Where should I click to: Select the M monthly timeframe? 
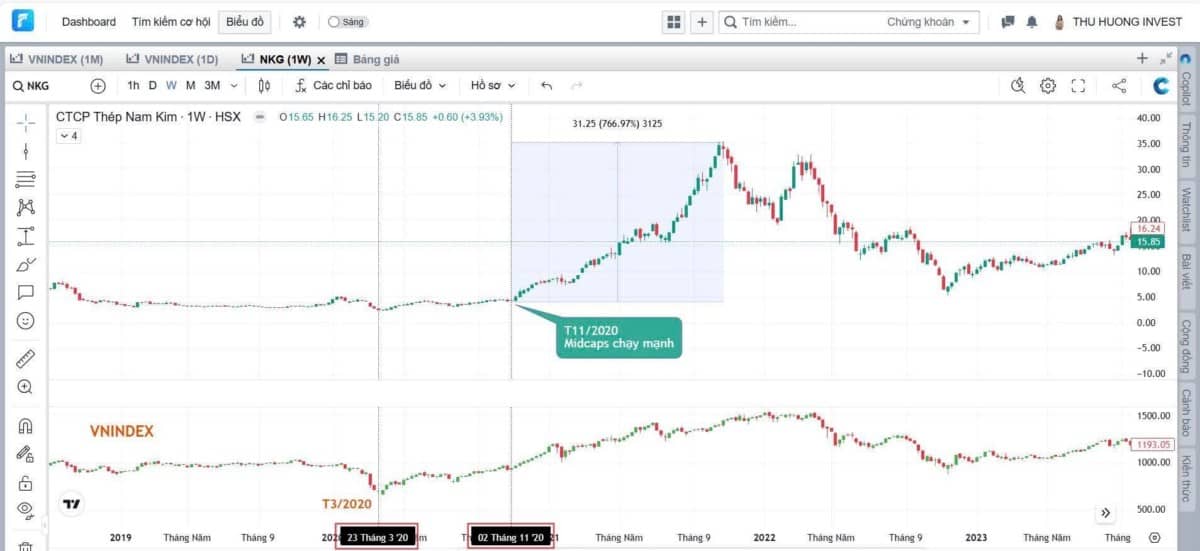tap(190, 86)
